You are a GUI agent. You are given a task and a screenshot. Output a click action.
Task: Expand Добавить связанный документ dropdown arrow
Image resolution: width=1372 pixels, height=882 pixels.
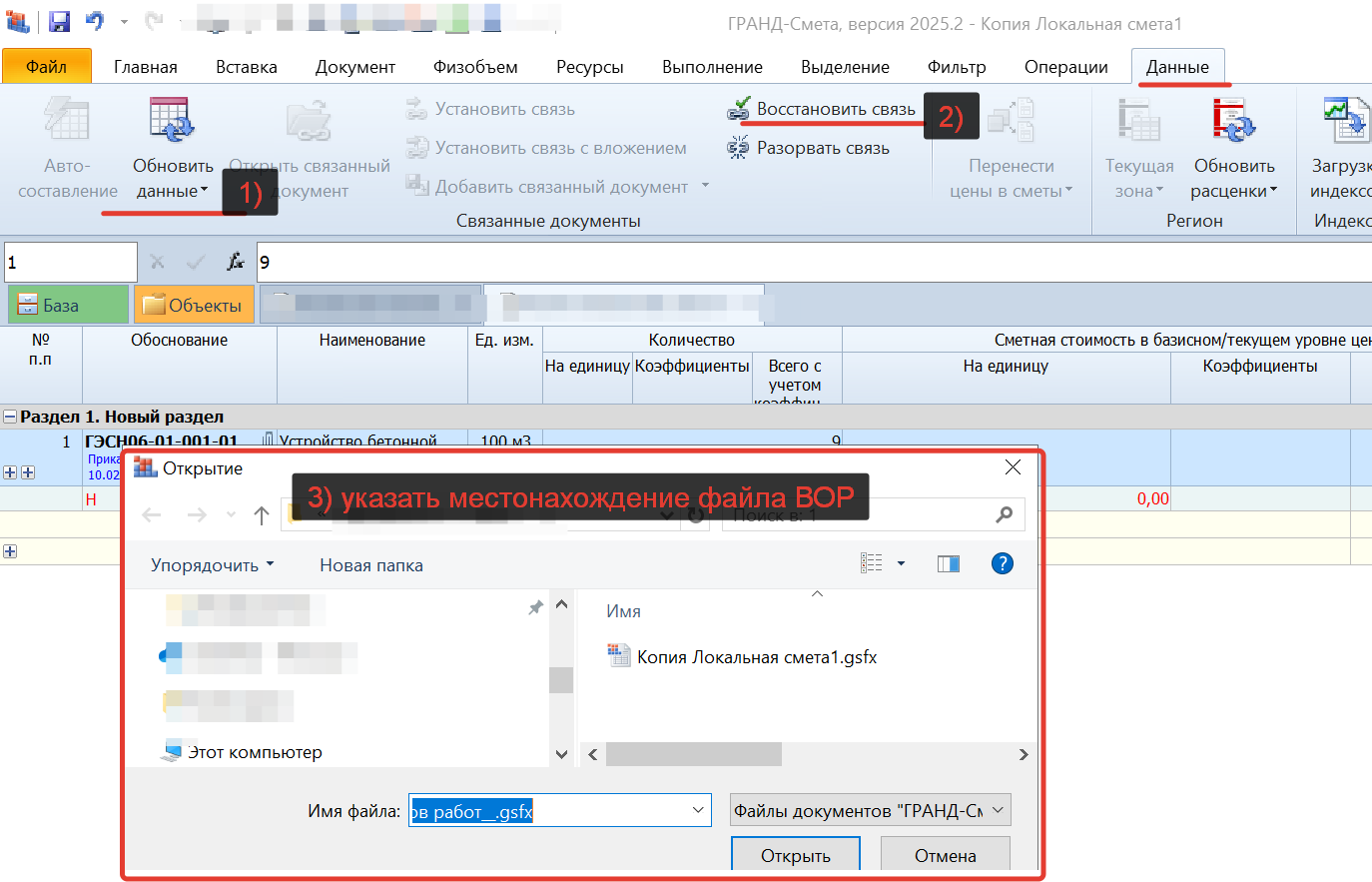tap(705, 186)
